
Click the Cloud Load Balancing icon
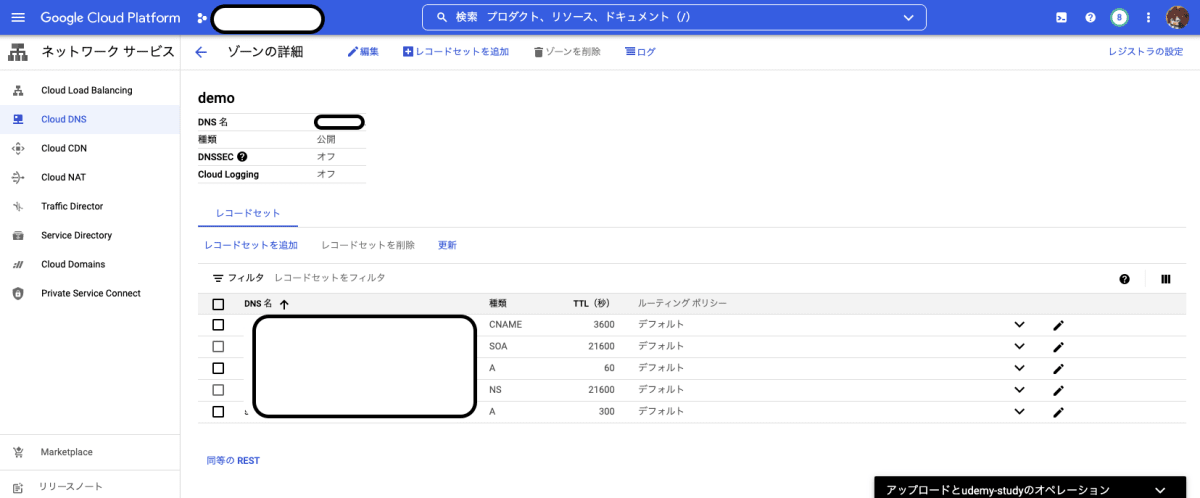[x=17, y=90]
